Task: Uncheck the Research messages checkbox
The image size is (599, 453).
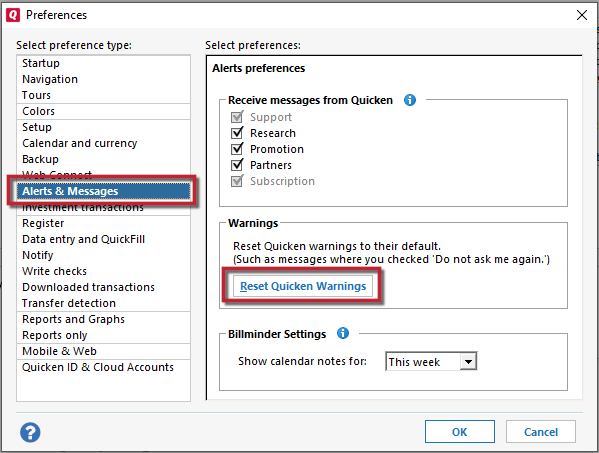Action: [x=237, y=133]
